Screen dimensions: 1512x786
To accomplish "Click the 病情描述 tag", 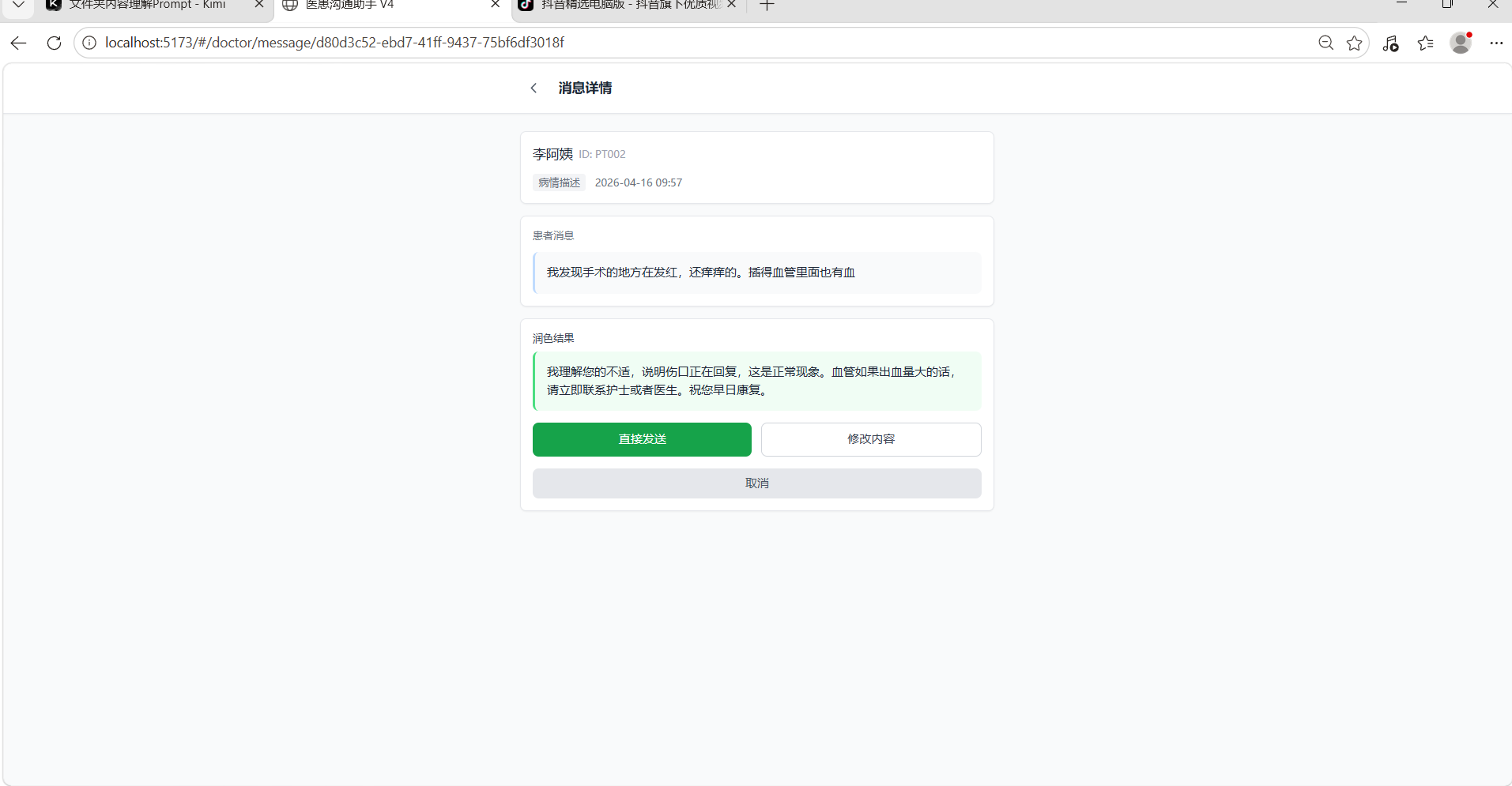I will pyautogui.click(x=560, y=182).
